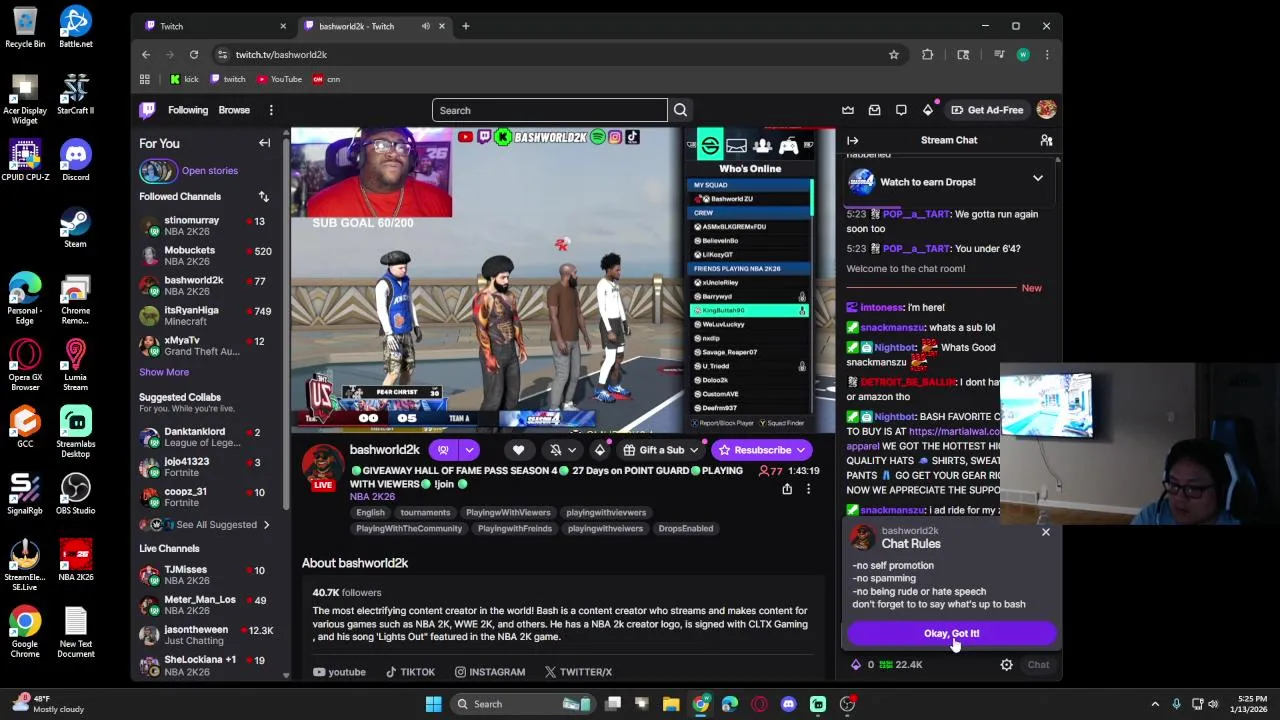Click the heart follow button for bashworld2k
This screenshot has height=720, width=1280.
point(518,450)
